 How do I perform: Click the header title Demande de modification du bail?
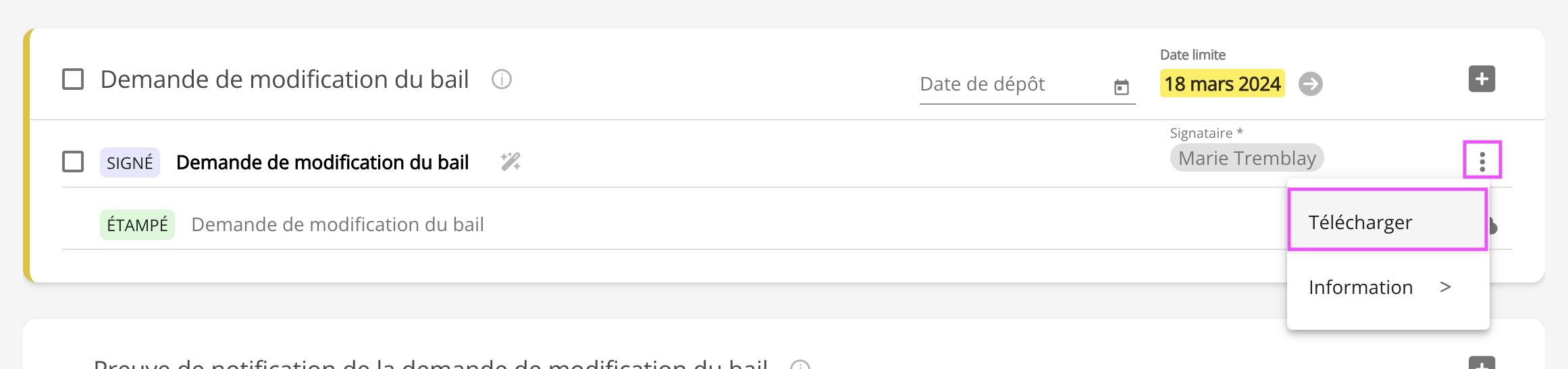click(x=284, y=80)
